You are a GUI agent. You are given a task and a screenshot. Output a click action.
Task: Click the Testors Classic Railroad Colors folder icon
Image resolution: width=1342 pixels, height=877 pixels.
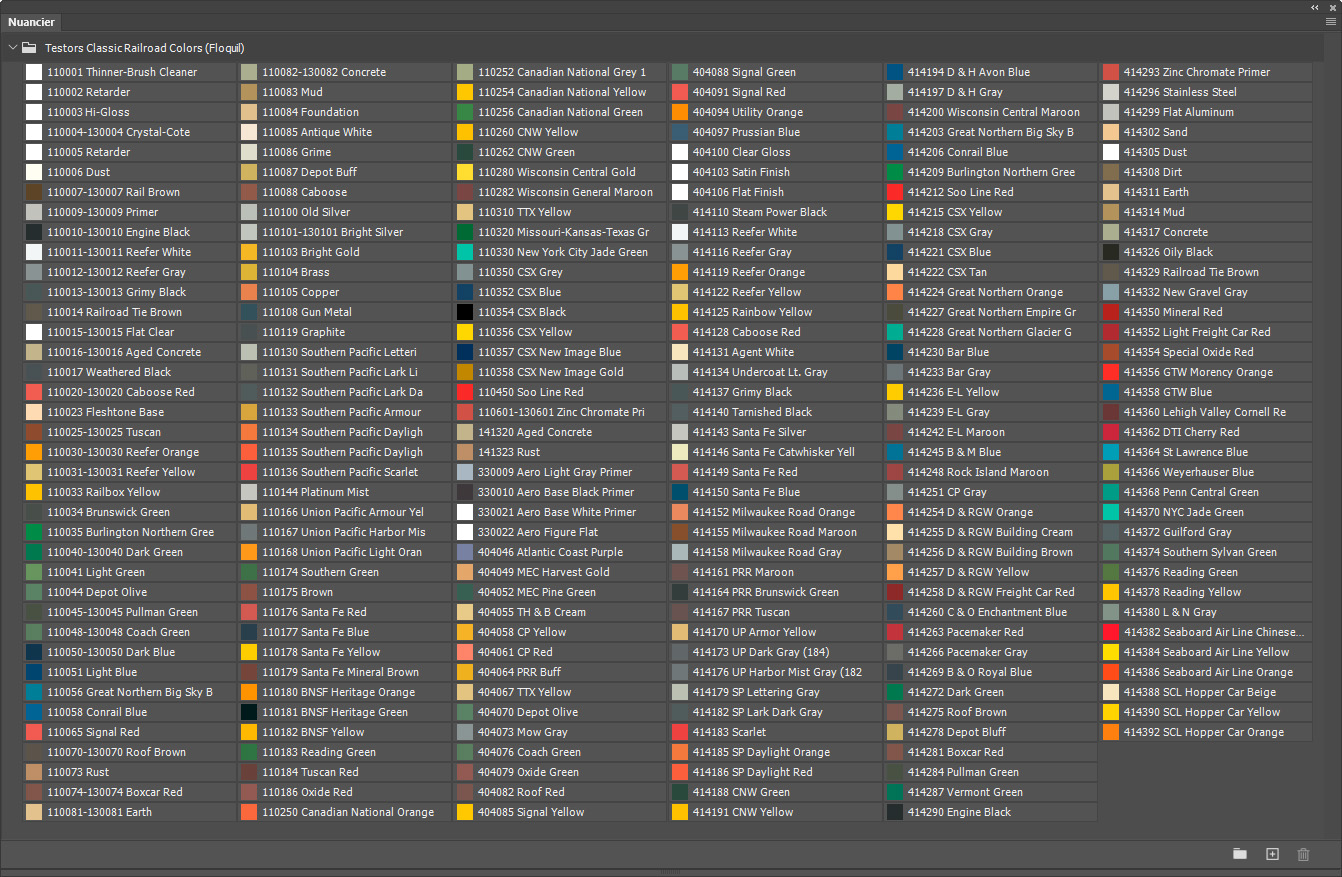tap(29, 48)
